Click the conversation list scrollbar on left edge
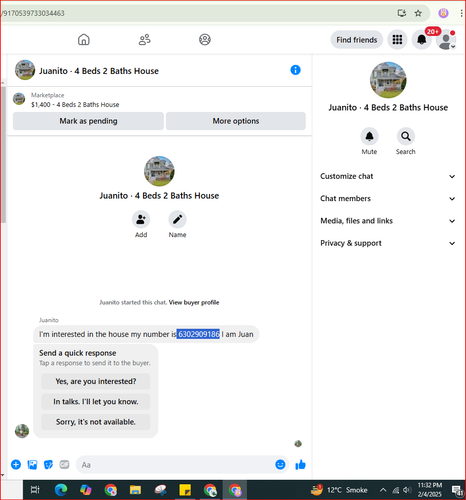The image size is (466, 500). pos(3,154)
